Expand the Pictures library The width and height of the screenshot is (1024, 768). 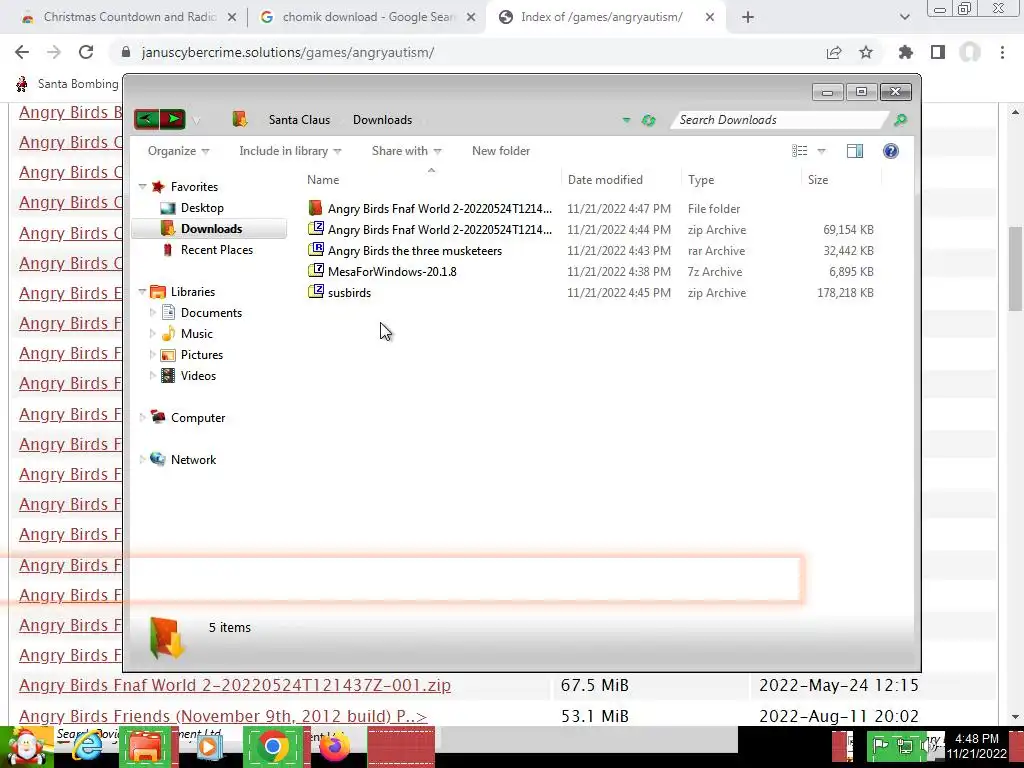point(153,355)
